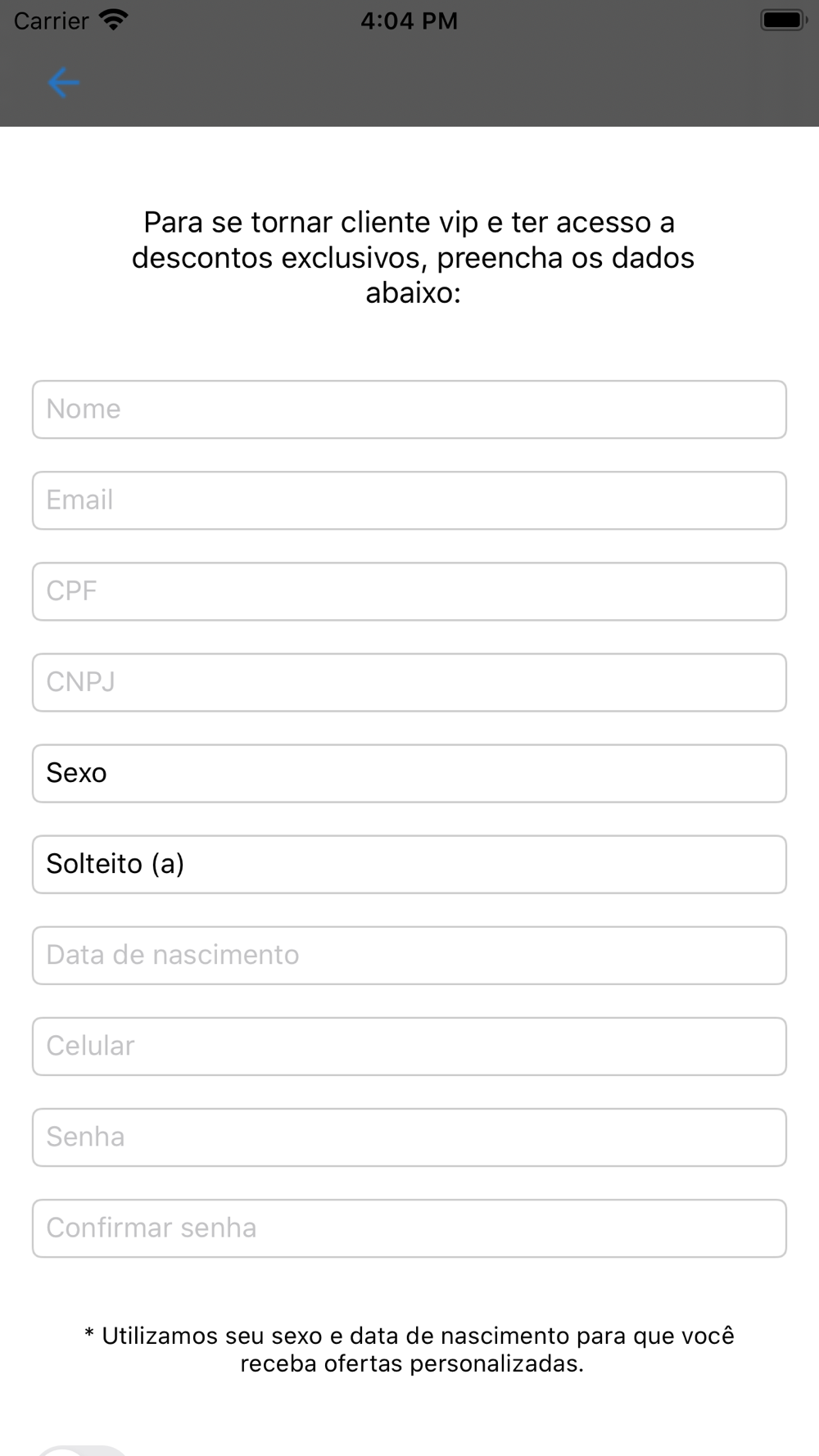Click the 4:04 PM clock

coord(409,20)
